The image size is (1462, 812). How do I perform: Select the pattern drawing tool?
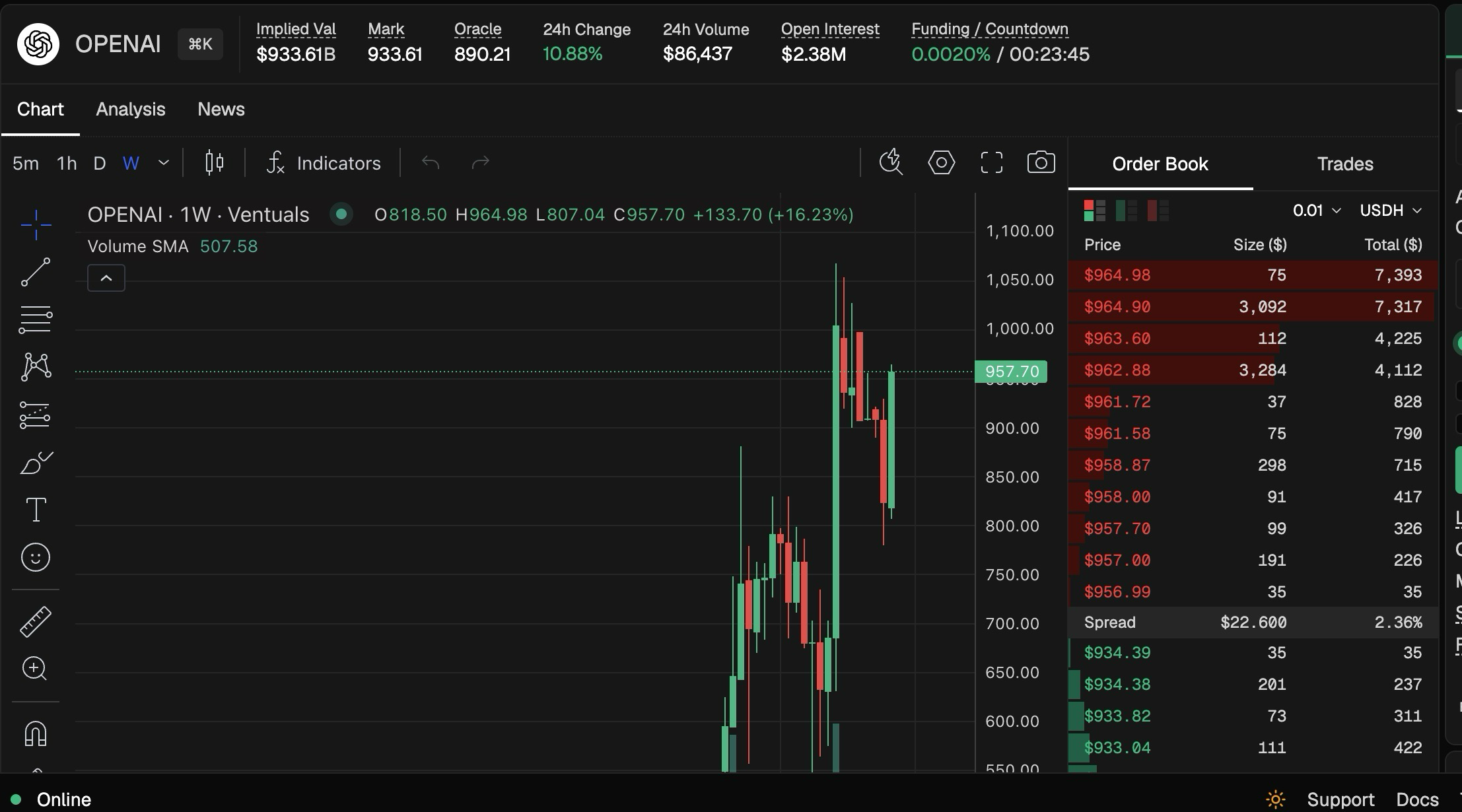[36, 366]
